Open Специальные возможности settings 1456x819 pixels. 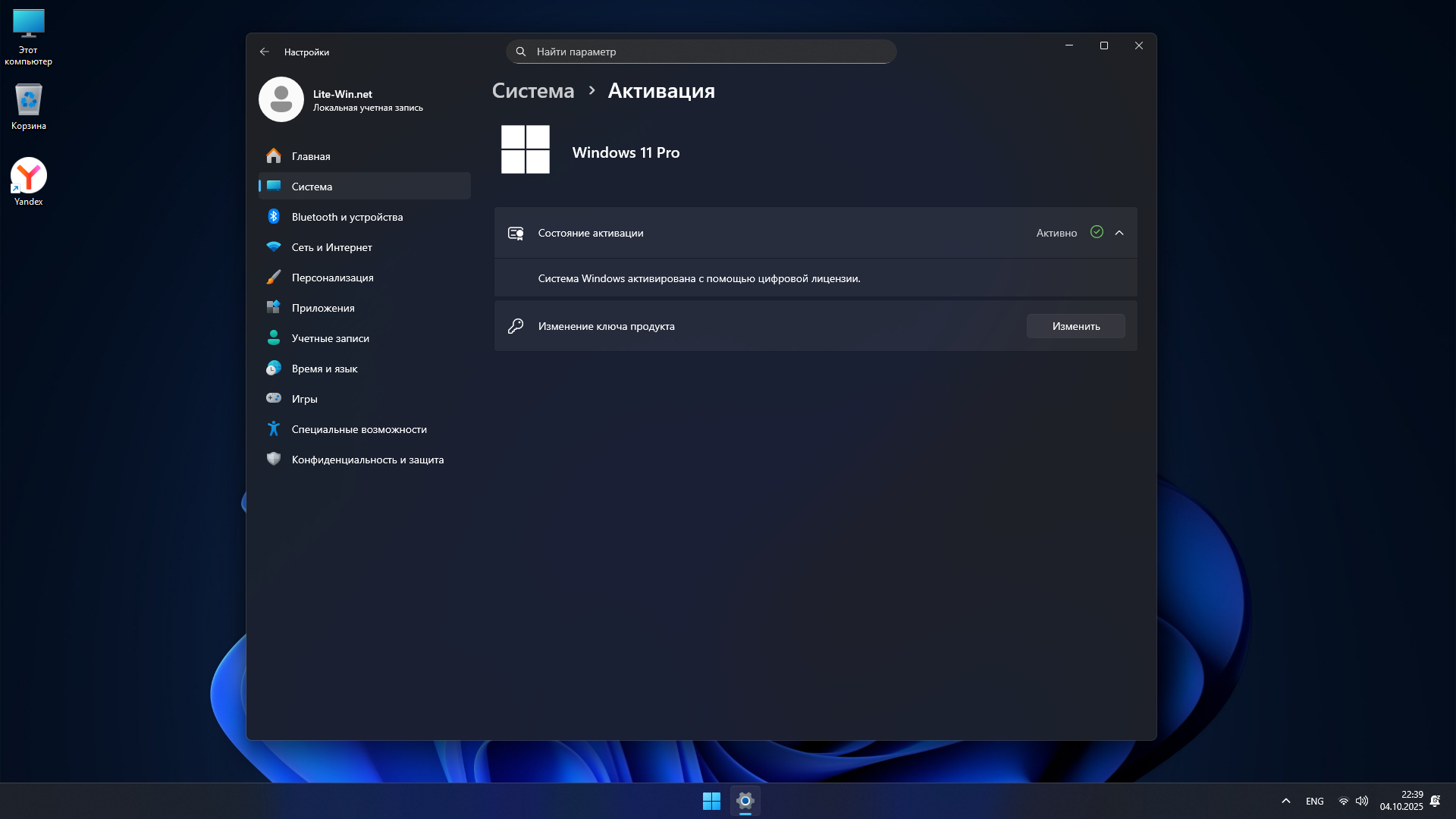(x=359, y=429)
